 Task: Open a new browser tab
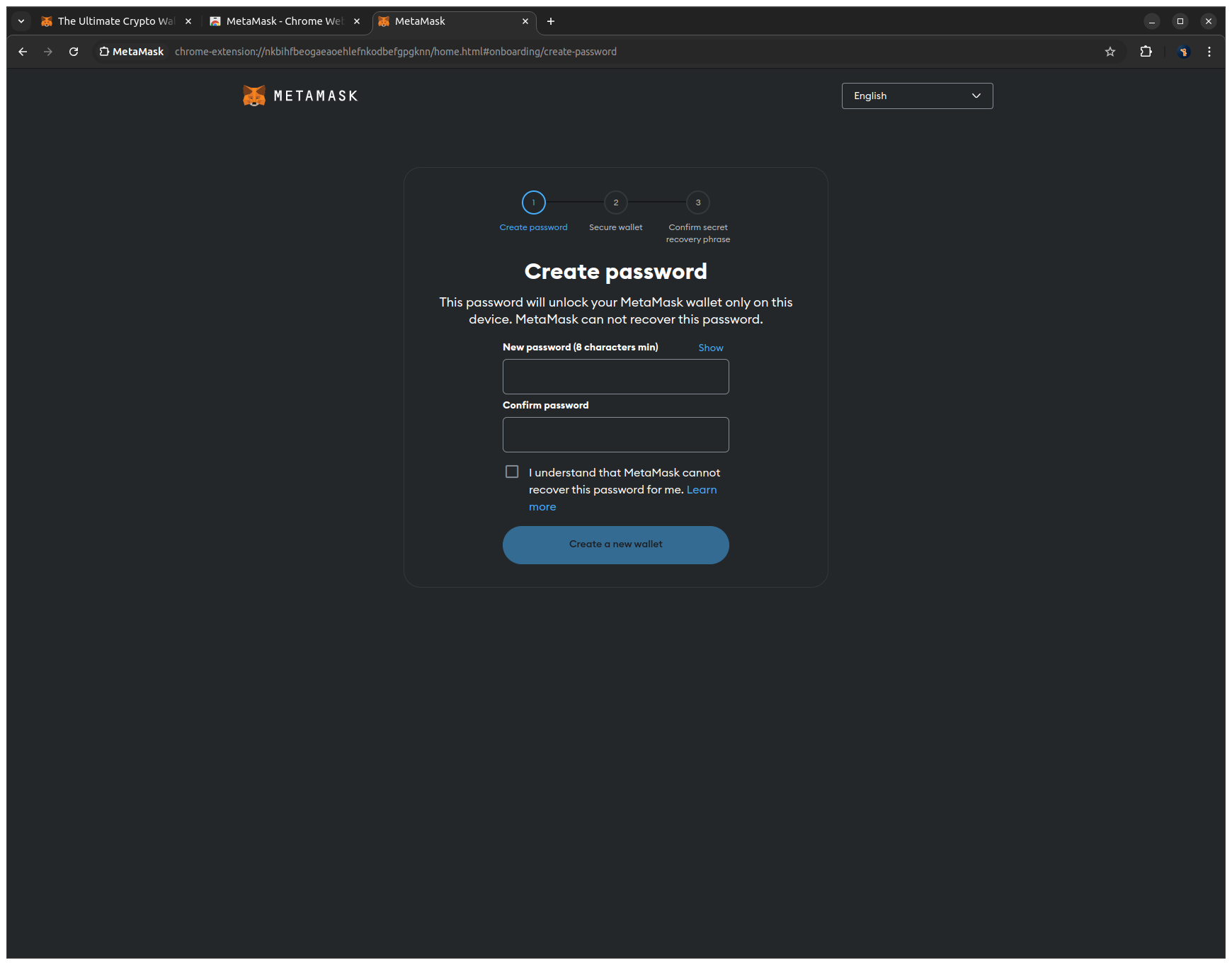[551, 21]
